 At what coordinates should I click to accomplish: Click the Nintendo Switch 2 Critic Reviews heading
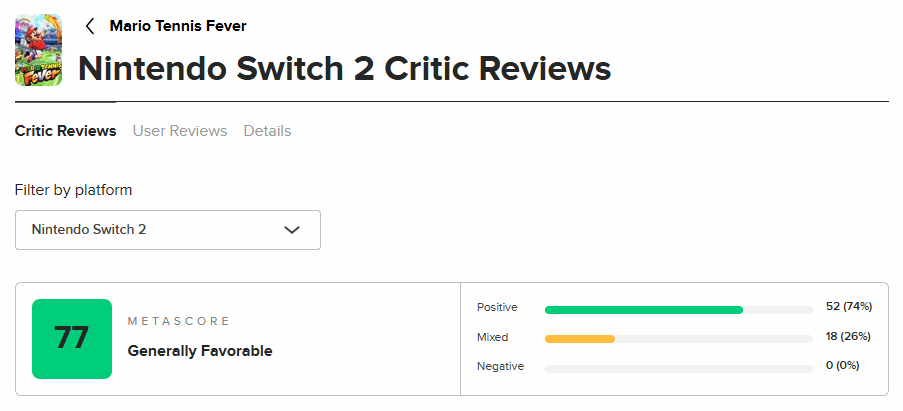point(344,68)
